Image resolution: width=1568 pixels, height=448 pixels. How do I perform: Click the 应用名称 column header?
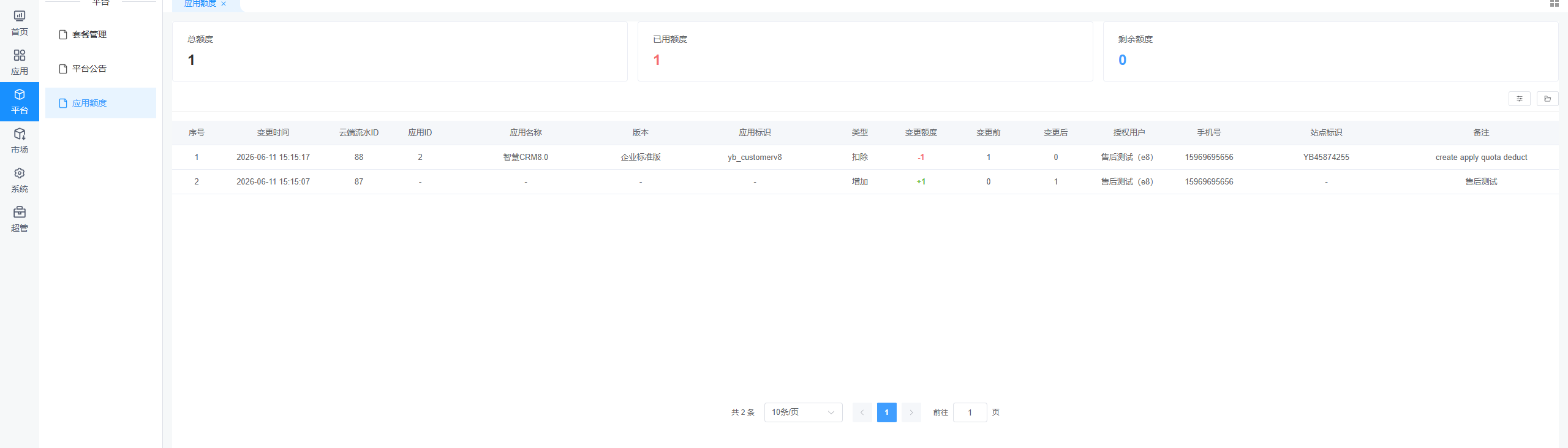[x=526, y=132]
